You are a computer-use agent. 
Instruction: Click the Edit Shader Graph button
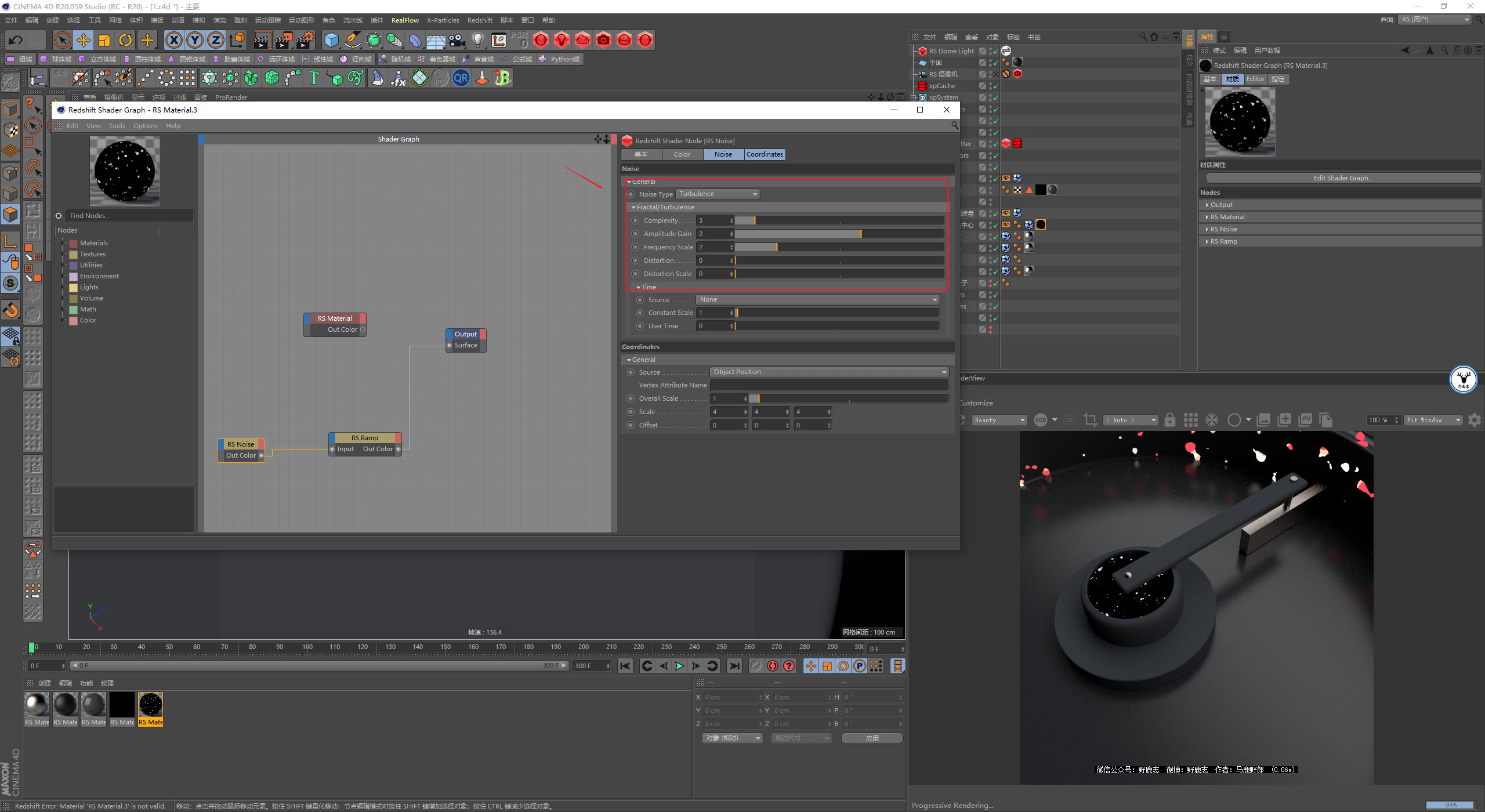point(1343,178)
